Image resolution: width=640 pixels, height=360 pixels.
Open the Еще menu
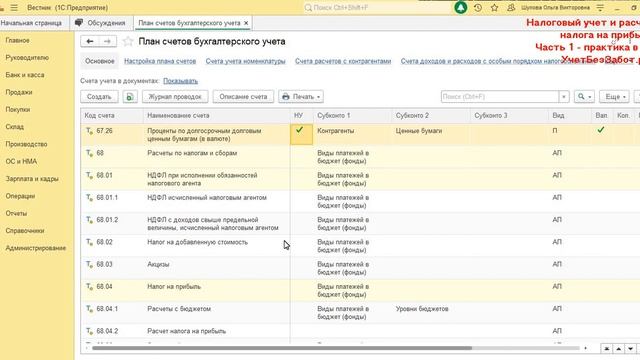pos(614,97)
